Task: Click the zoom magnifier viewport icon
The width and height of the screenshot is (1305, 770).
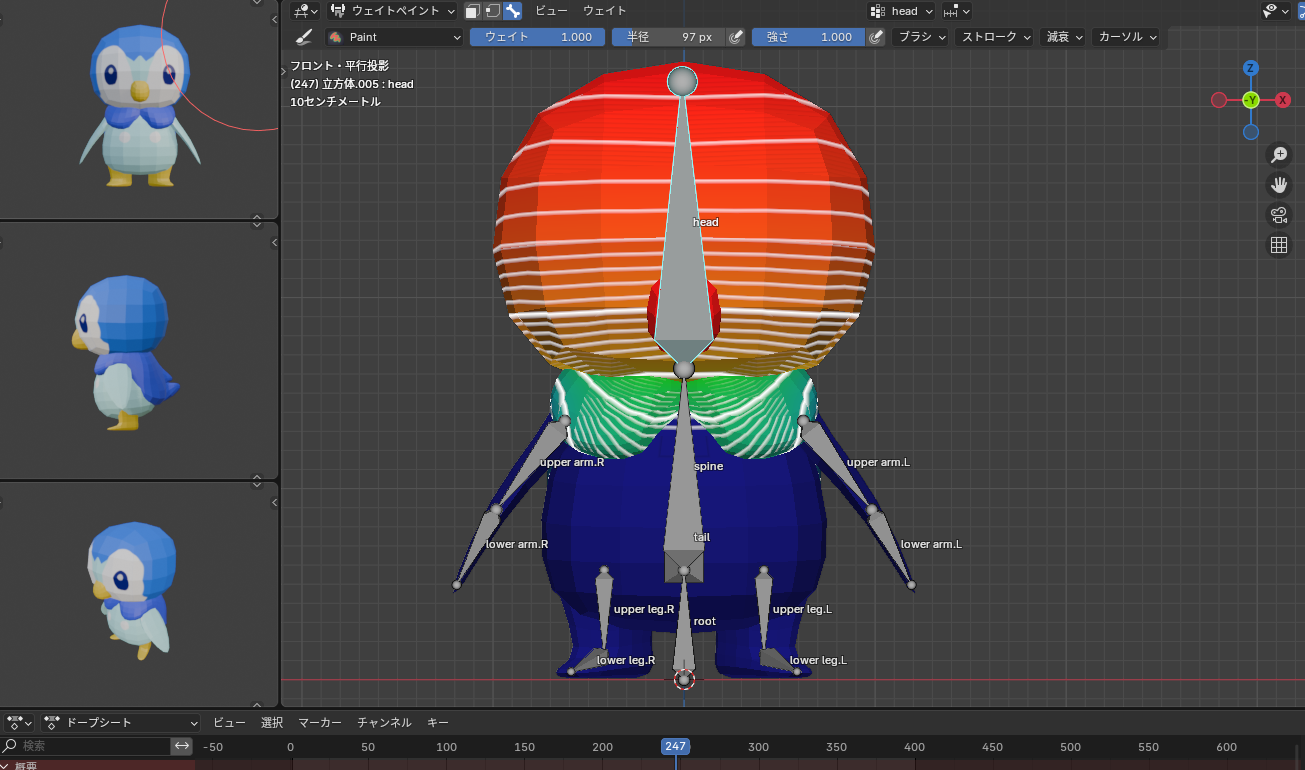Action: point(1278,154)
